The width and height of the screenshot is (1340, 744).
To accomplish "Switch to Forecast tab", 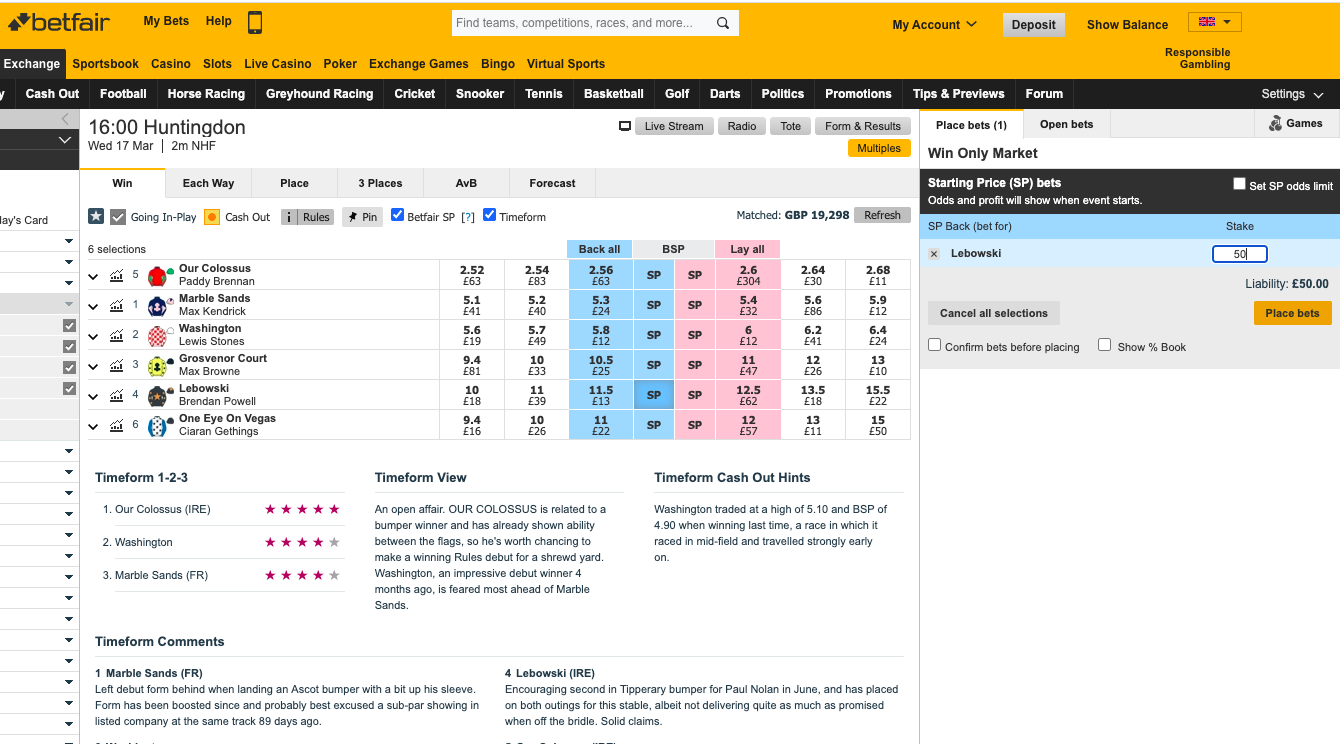I will (552, 183).
